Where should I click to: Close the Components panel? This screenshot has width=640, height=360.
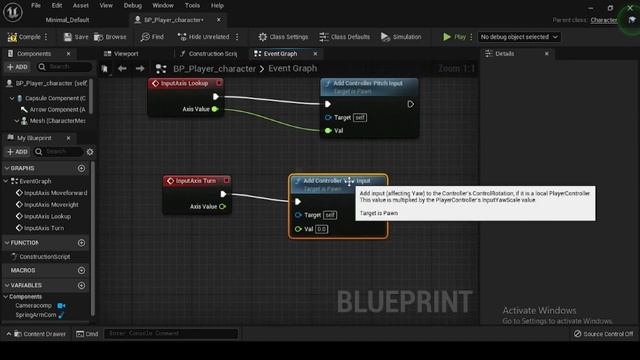pyautogui.click(x=69, y=54)
